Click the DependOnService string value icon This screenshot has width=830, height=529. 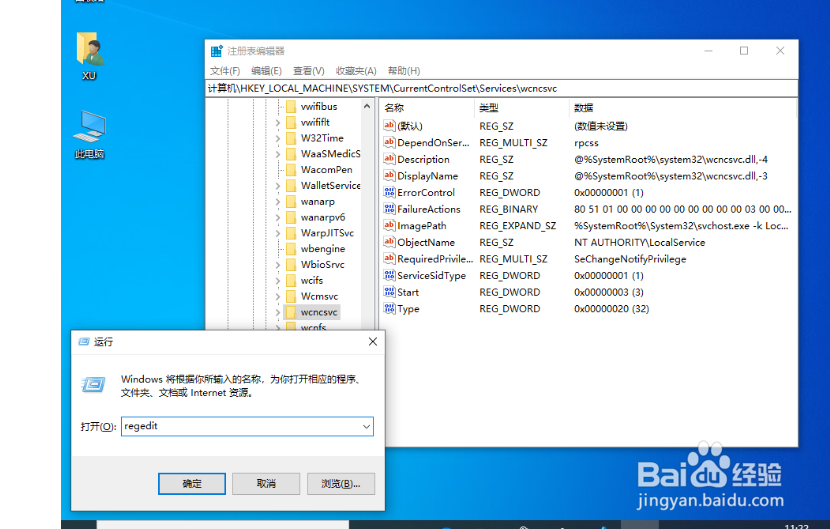coord(389,142)
